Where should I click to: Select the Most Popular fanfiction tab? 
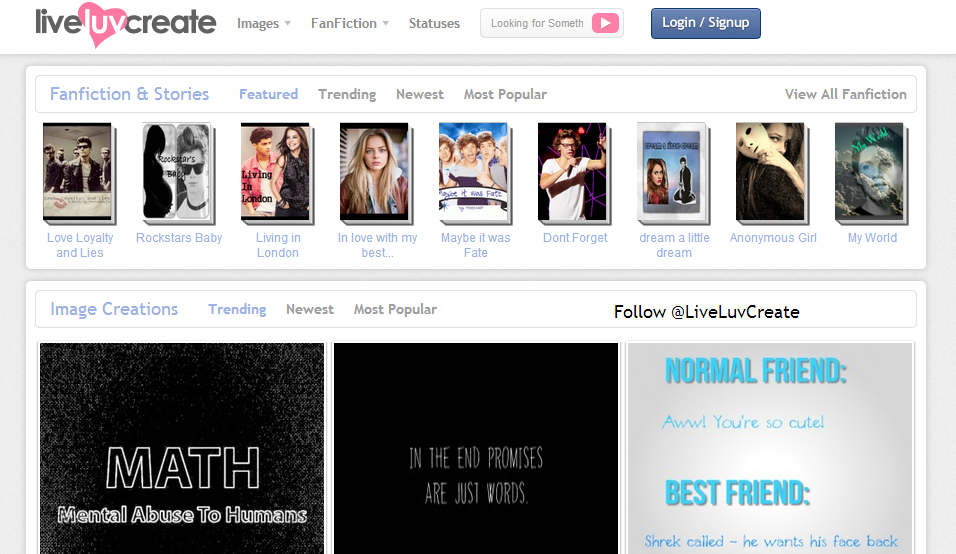point(505,94)
